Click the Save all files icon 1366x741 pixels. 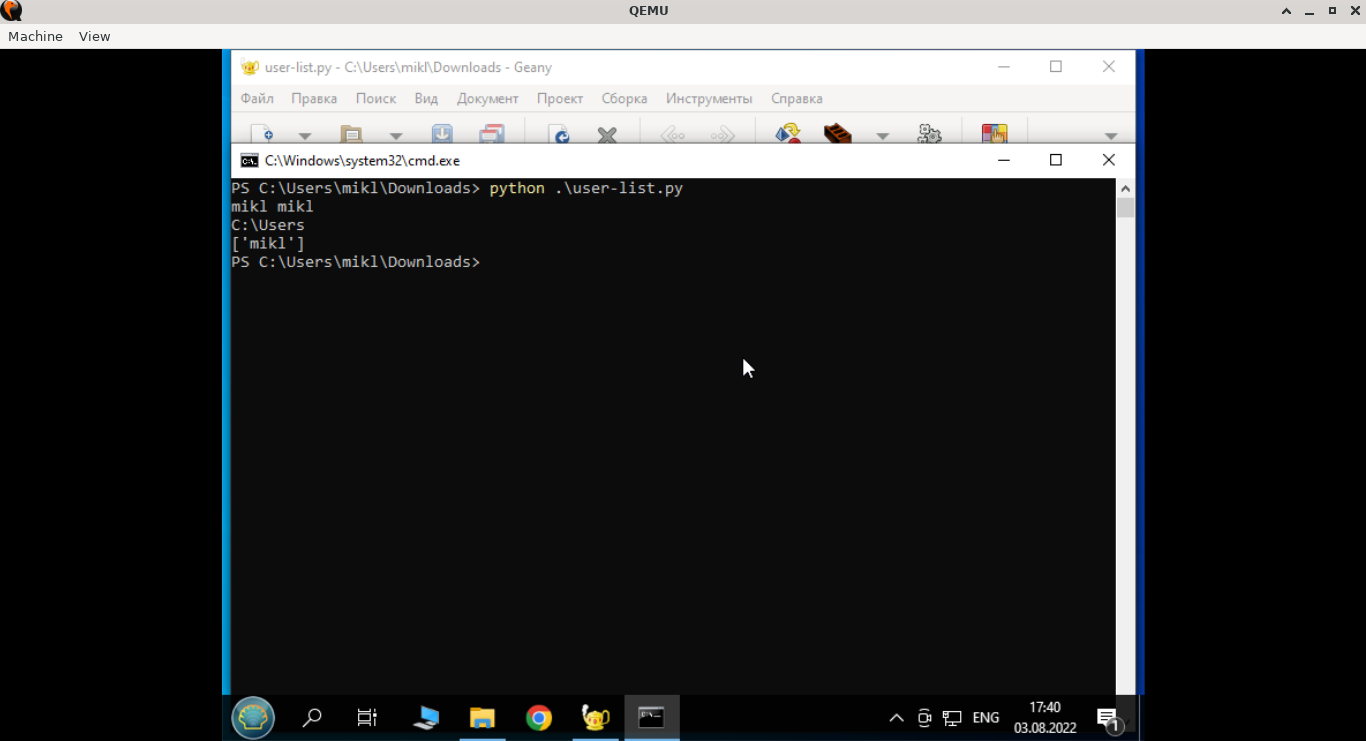pyautogui.click(x=492, y=134)
